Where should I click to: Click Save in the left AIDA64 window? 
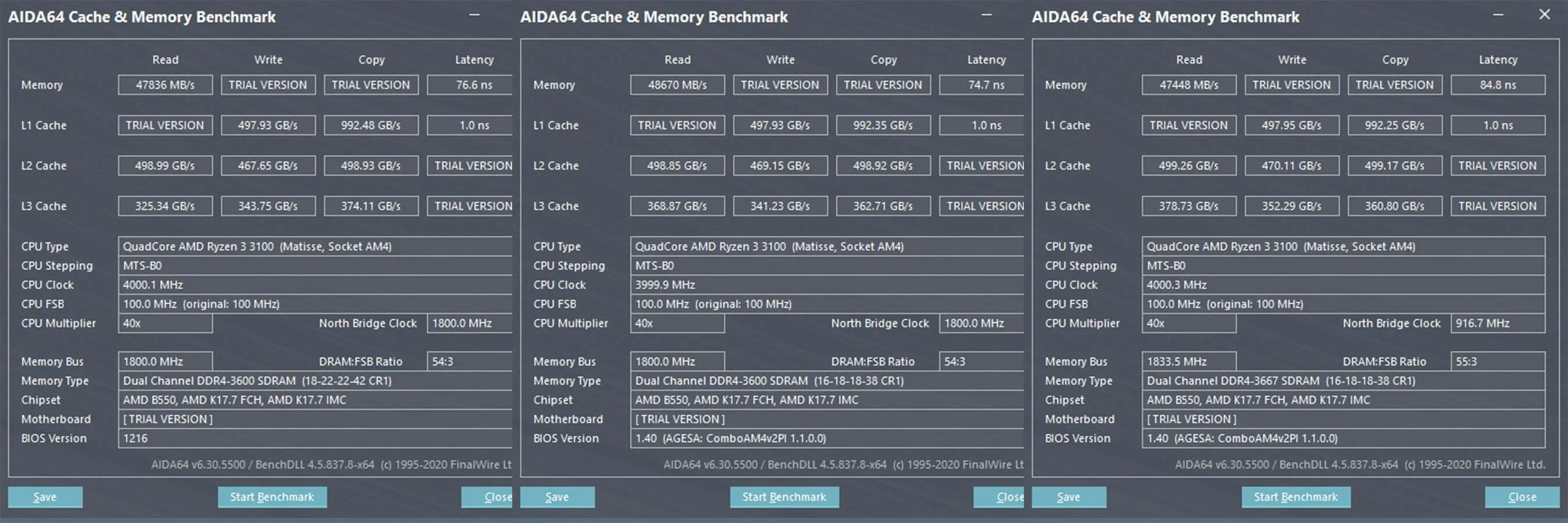click(45, 497)
